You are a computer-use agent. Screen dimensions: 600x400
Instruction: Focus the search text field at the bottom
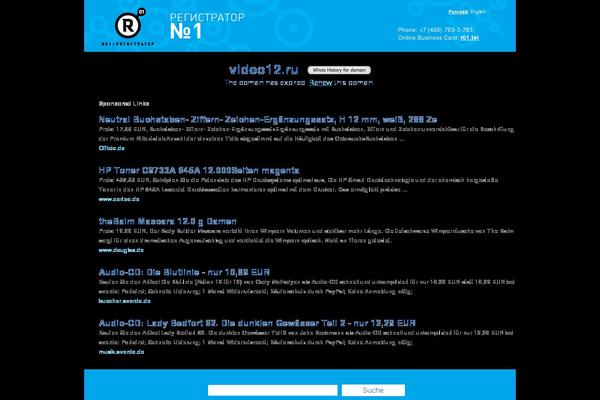[272, 390]
